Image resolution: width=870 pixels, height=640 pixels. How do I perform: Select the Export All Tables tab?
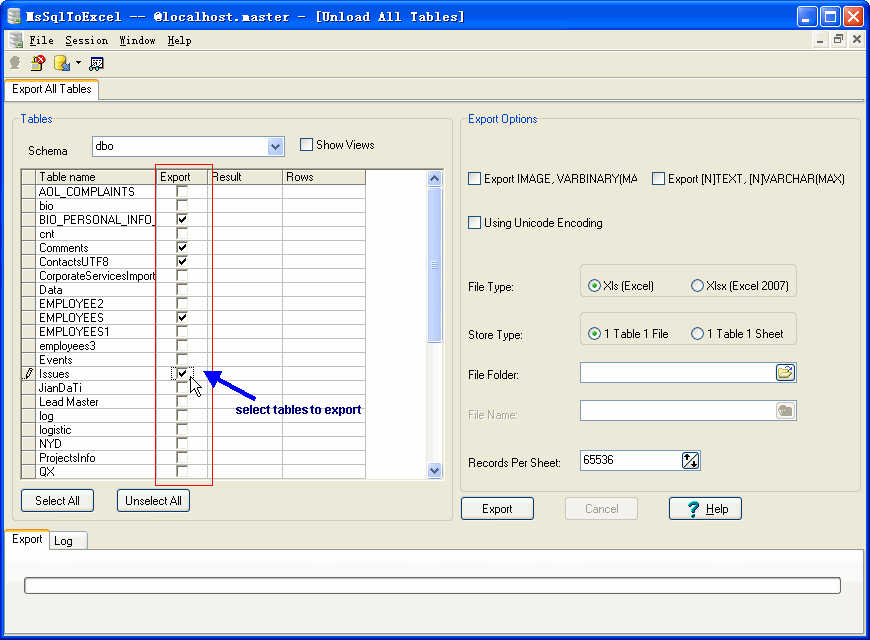[52, 89]
